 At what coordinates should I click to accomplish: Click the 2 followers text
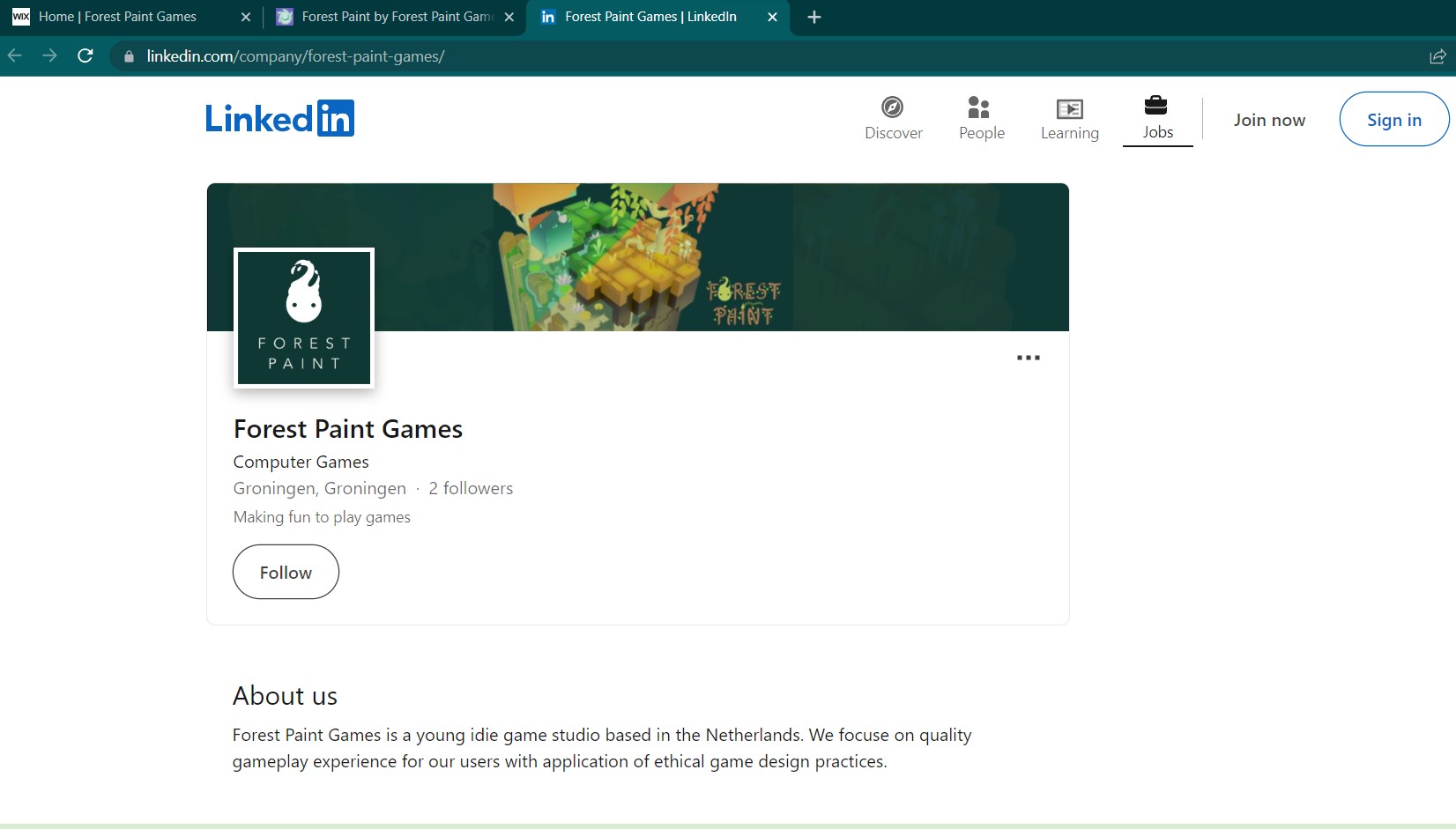tap(471, 488)
